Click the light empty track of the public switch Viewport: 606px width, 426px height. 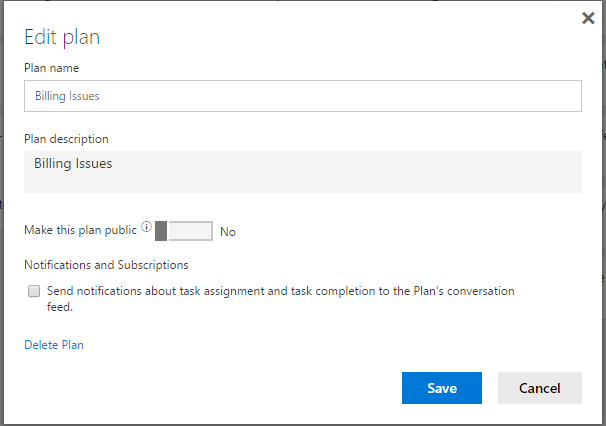[x=190, y=231]
